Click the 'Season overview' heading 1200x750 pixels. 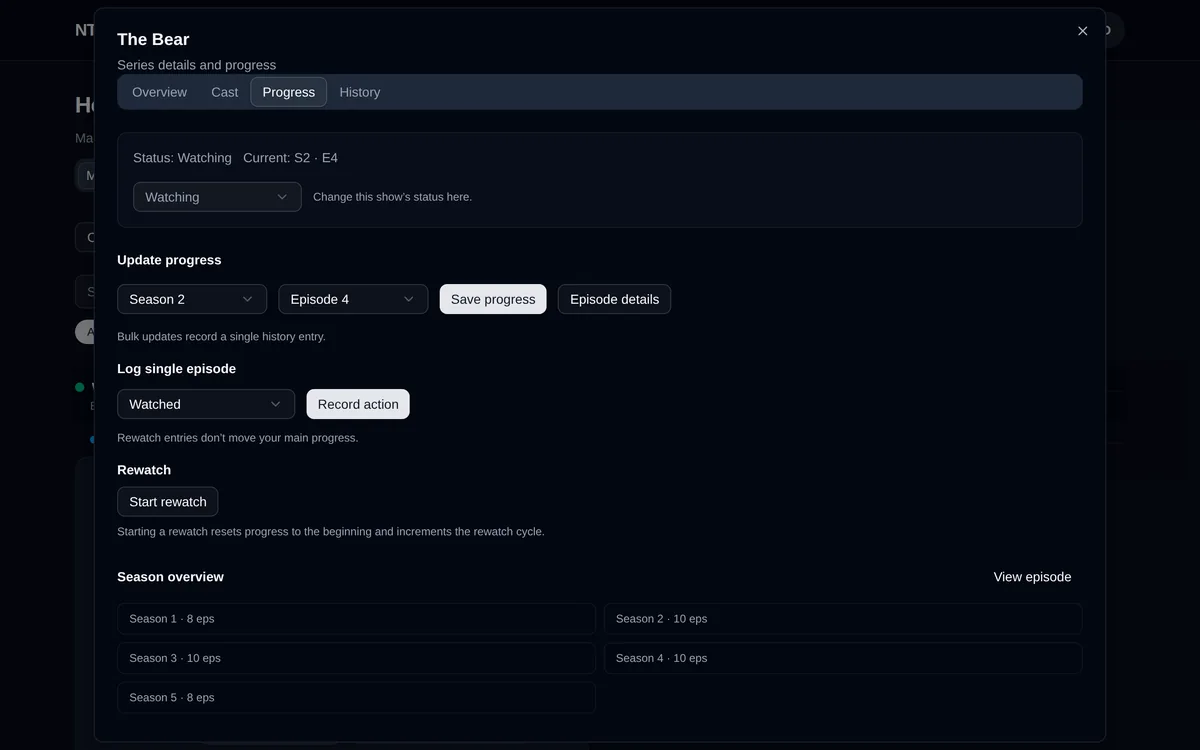(x=170, y=577)
